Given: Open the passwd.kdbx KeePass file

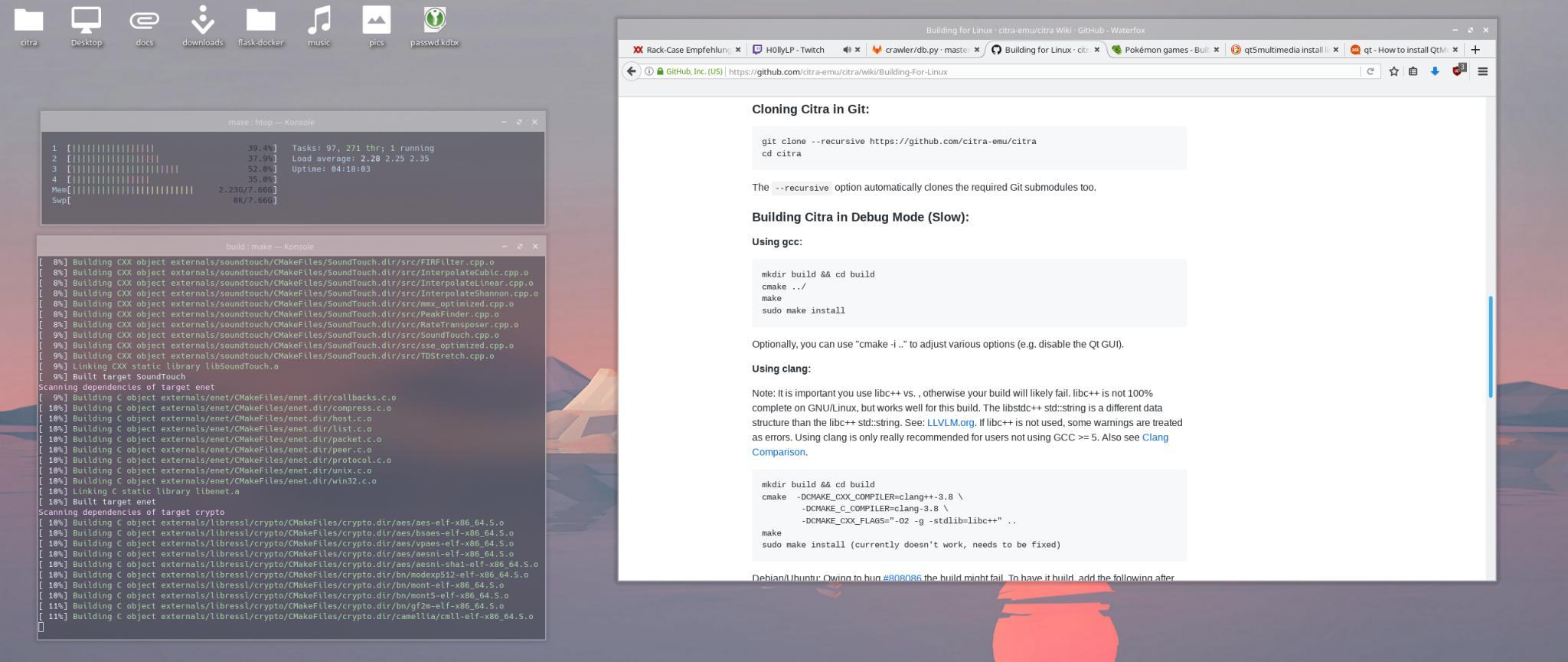Looking at the screenshot, I should tap(435, 26).
